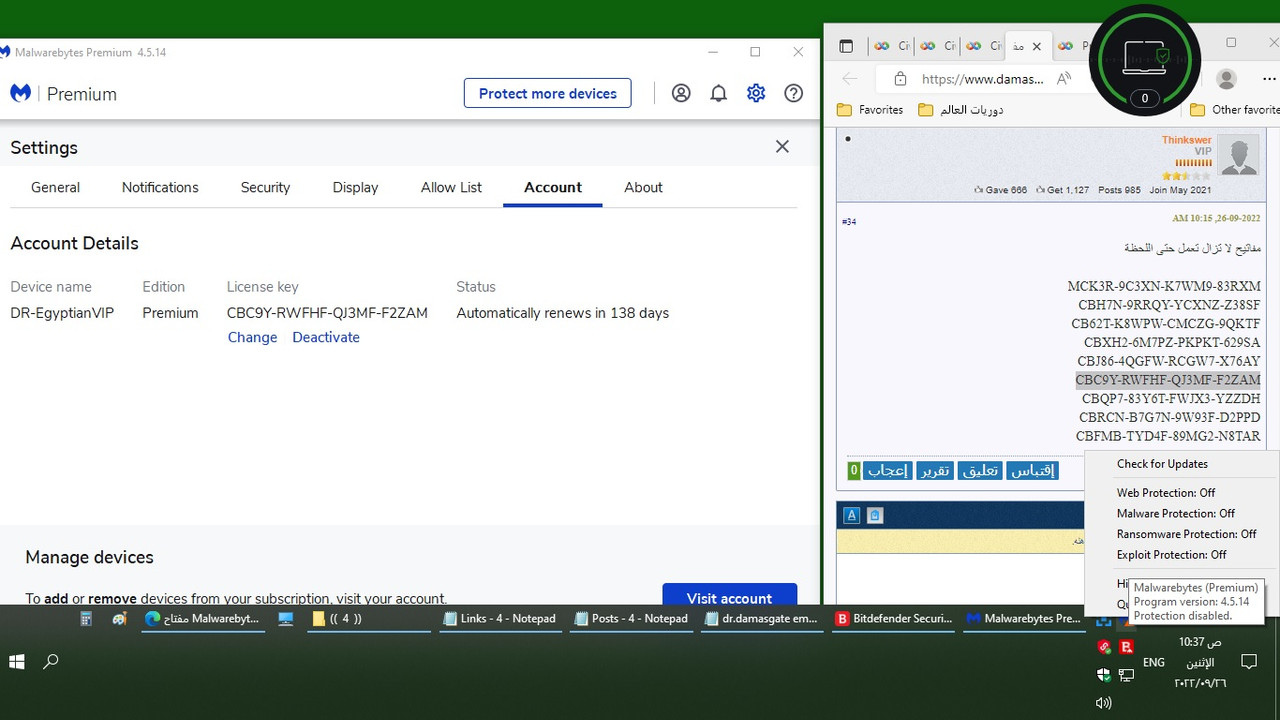Open Malwarebytes help with the question mark icon
Screen dimensions: 1280x720
click(793, 92)
